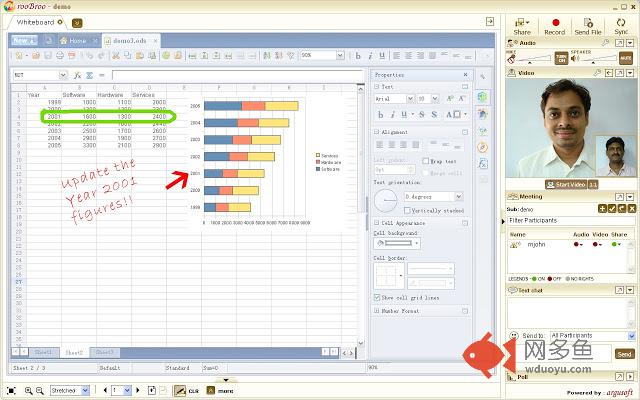Click the collapse whiteboard arrow icon
The image size is (640, 400).
point(490,22)
